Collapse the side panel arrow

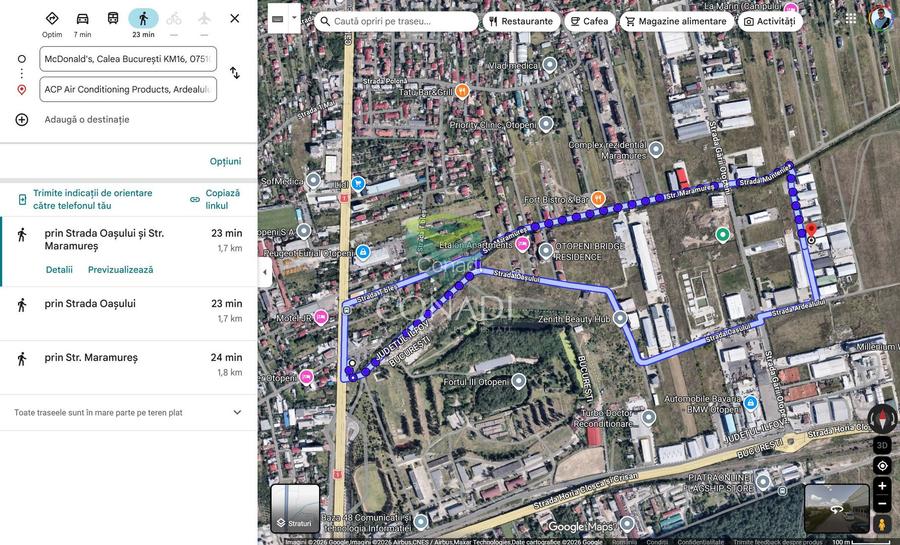coord(264,272)
